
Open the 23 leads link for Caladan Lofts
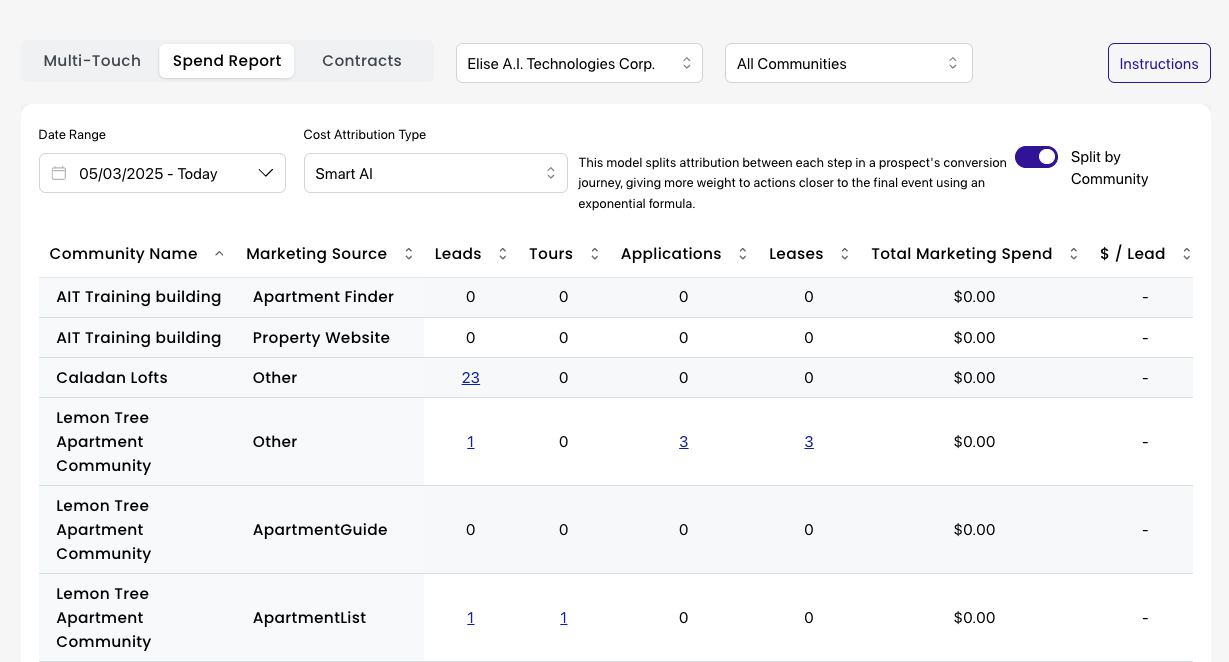(x=471, y=378)
